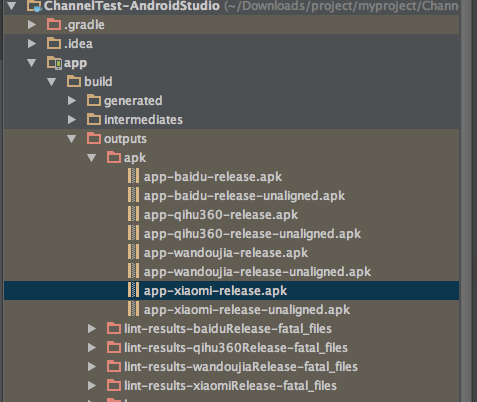Expand lint-results-xiaomiRelease-fatal_files arrow
The height and width of the screenshot is (402, 477).
(x=92, y=386)
